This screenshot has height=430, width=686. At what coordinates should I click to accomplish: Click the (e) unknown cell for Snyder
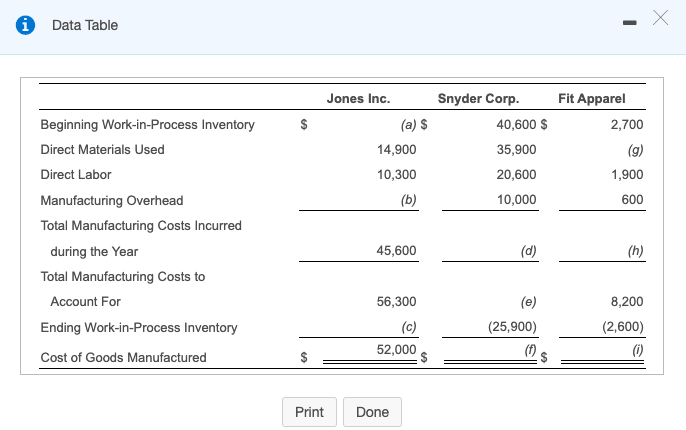click(528, 301)
